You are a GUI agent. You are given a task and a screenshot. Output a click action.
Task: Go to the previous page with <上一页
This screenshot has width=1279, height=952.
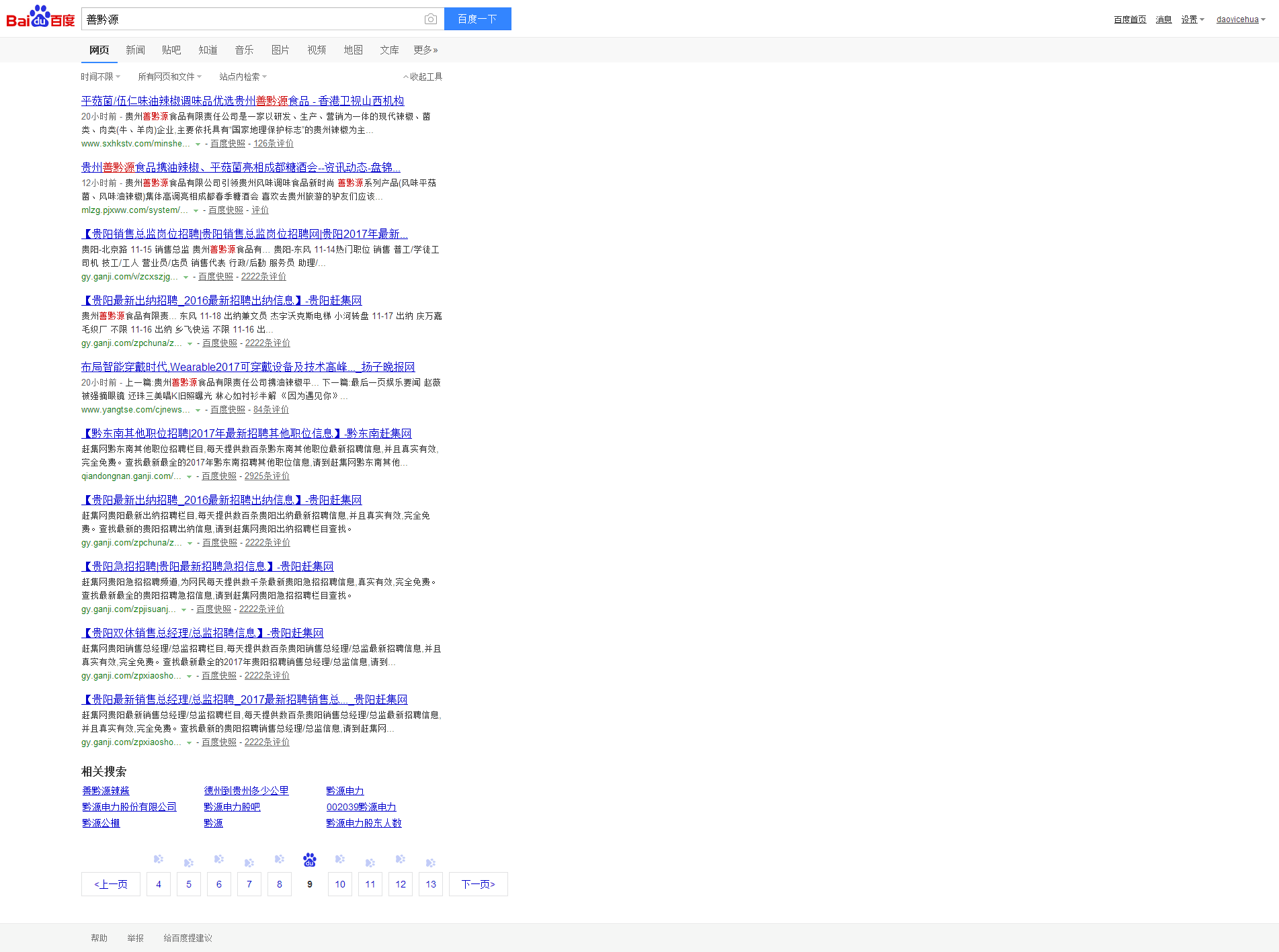coord(111,884)
